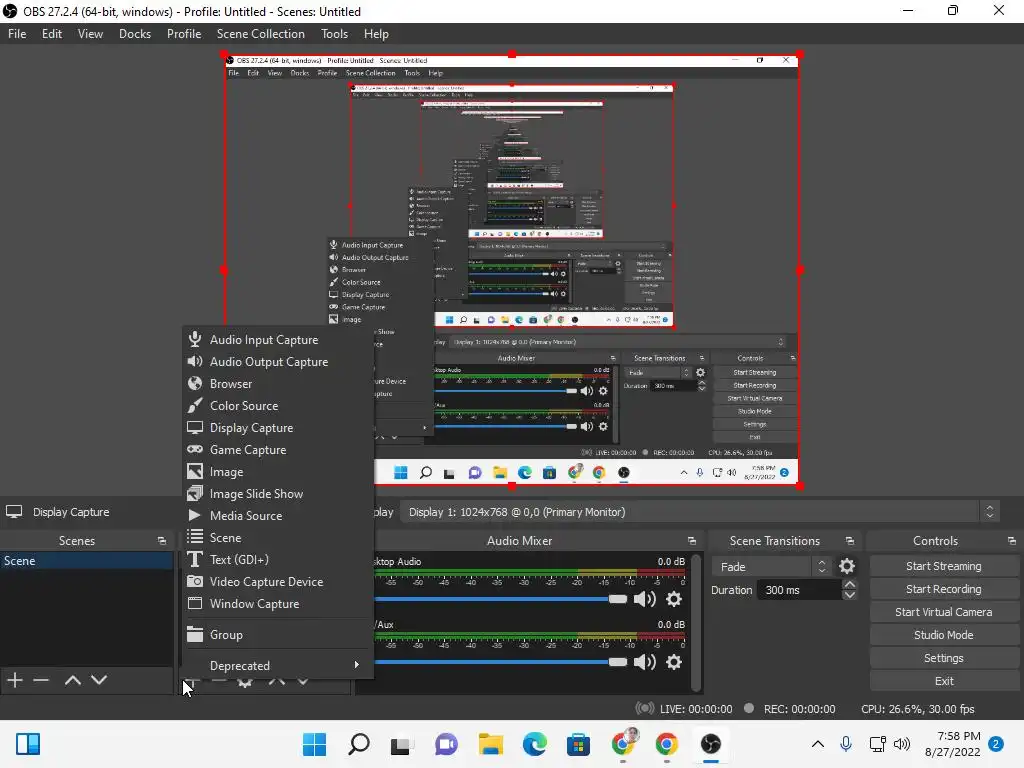
Task: Click Start Recording button
Action: coord(944,589)
